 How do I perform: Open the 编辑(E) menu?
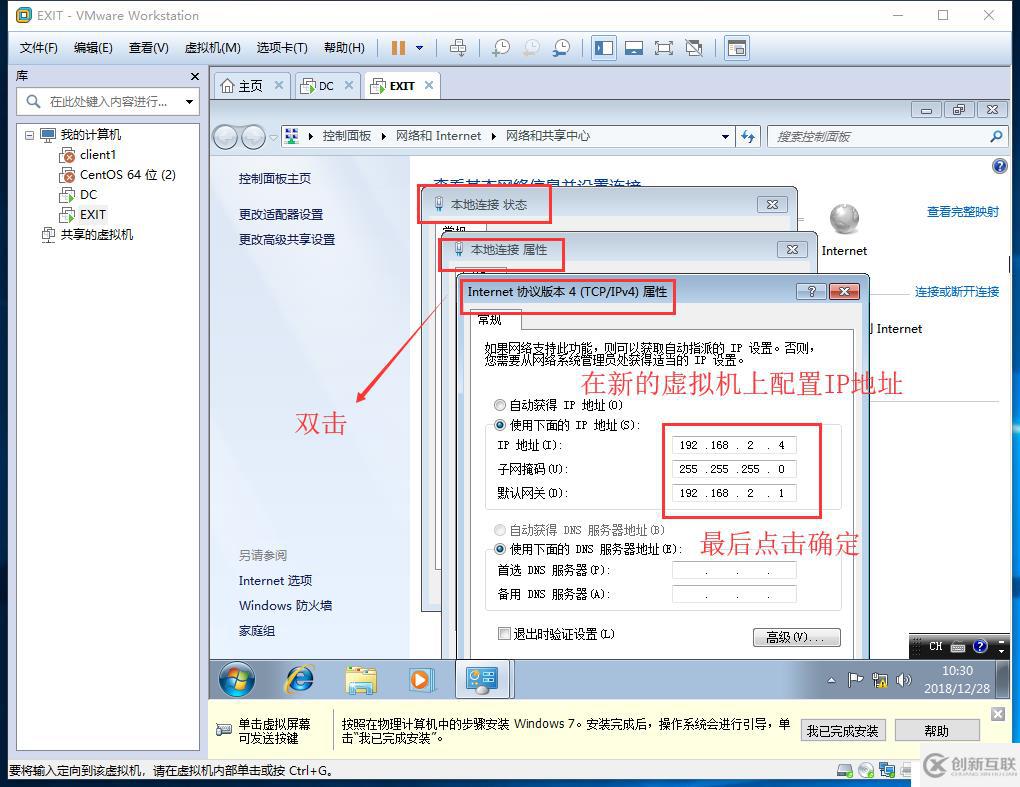[93, 47]
